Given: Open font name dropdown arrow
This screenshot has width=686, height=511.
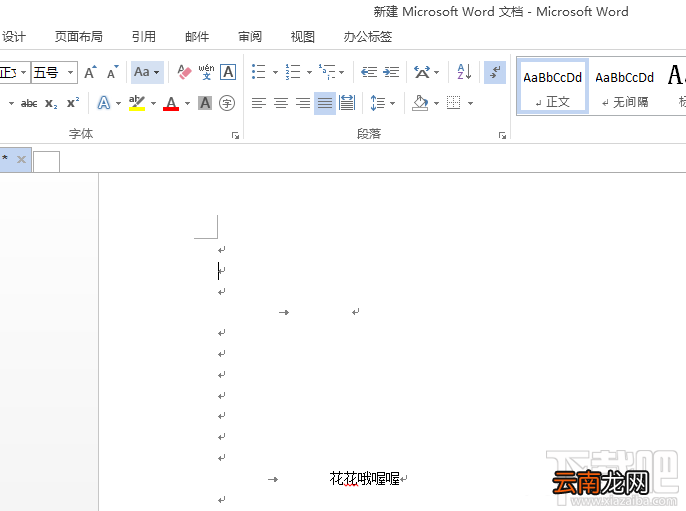Looking at the screenshot, I should 24,72.
